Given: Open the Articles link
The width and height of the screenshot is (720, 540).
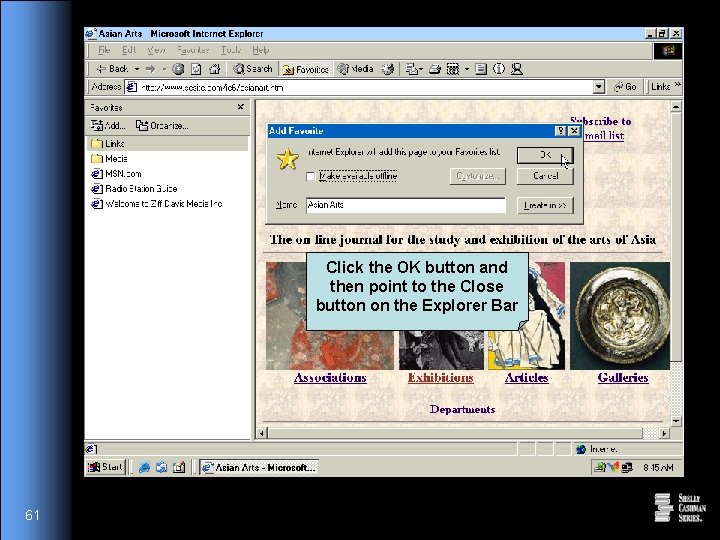Looking at the screenshot, I should pos(527,377).
